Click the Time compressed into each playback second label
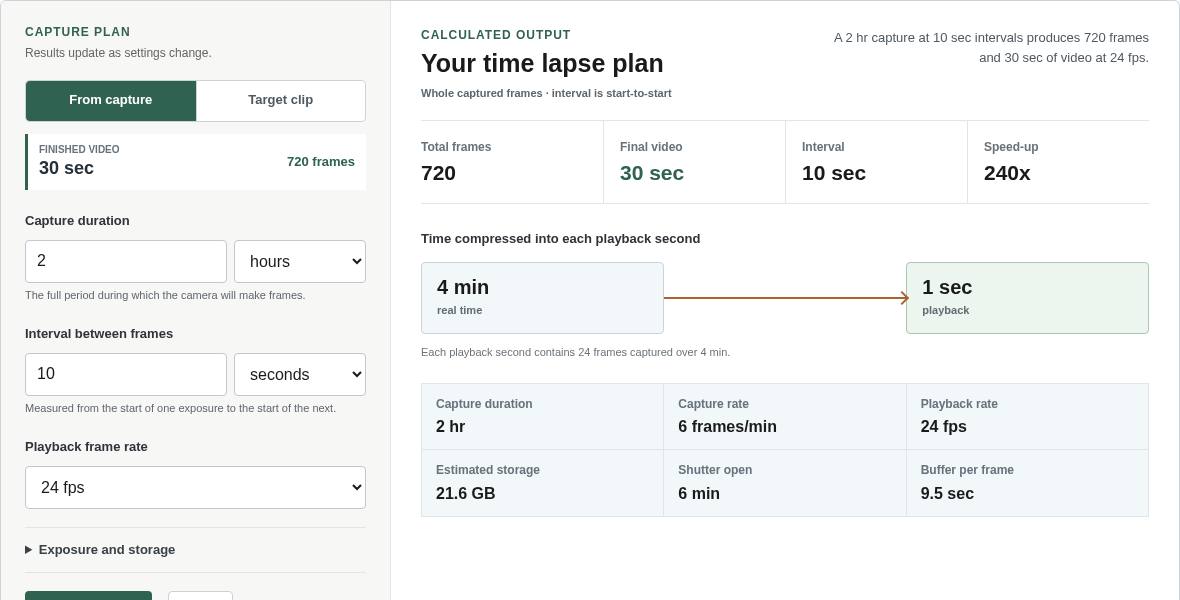Viewport: 1180px width, 600px height. [561, 239]
